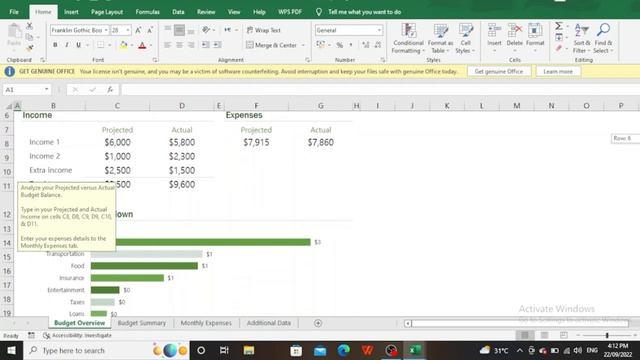Screen dimensions: 640x360
Task: Apply Percent Style number format
Action: 340,45
